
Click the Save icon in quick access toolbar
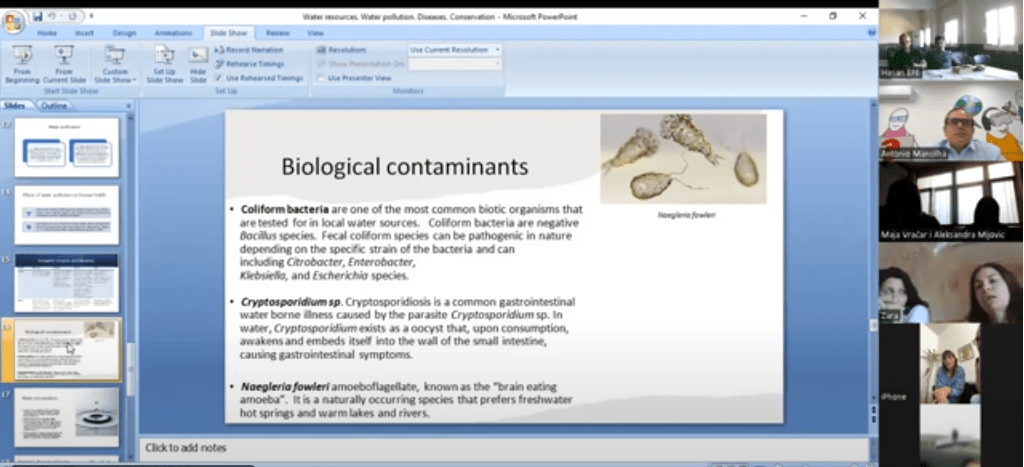tap(38, 17)
